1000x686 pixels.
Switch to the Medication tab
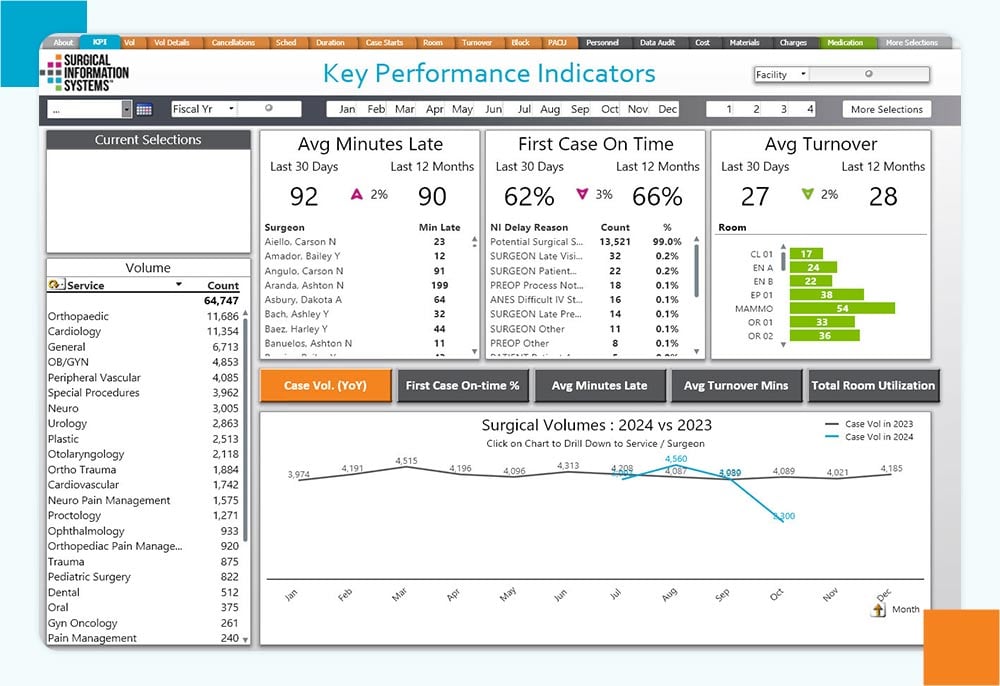846,43
